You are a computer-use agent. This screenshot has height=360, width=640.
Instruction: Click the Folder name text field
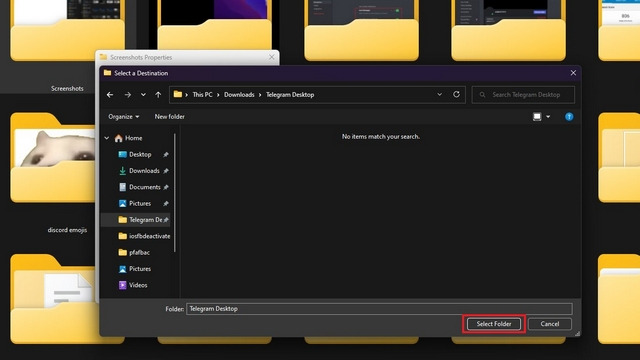379,309
